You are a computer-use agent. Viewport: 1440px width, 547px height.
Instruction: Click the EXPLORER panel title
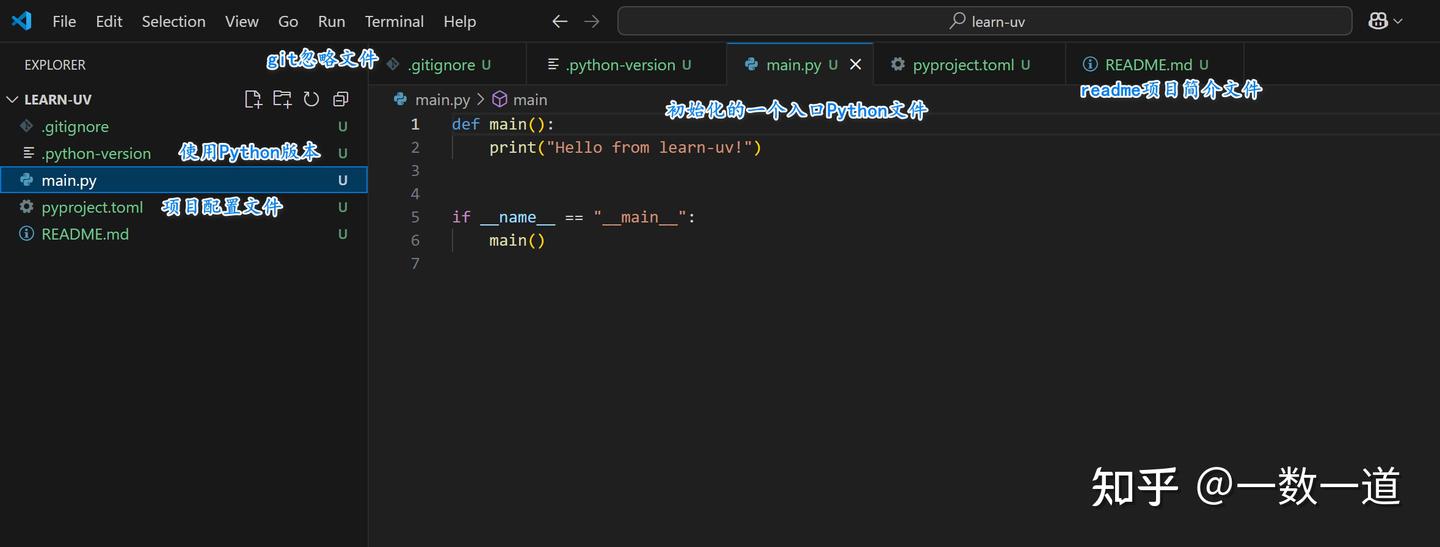point(55,64)
